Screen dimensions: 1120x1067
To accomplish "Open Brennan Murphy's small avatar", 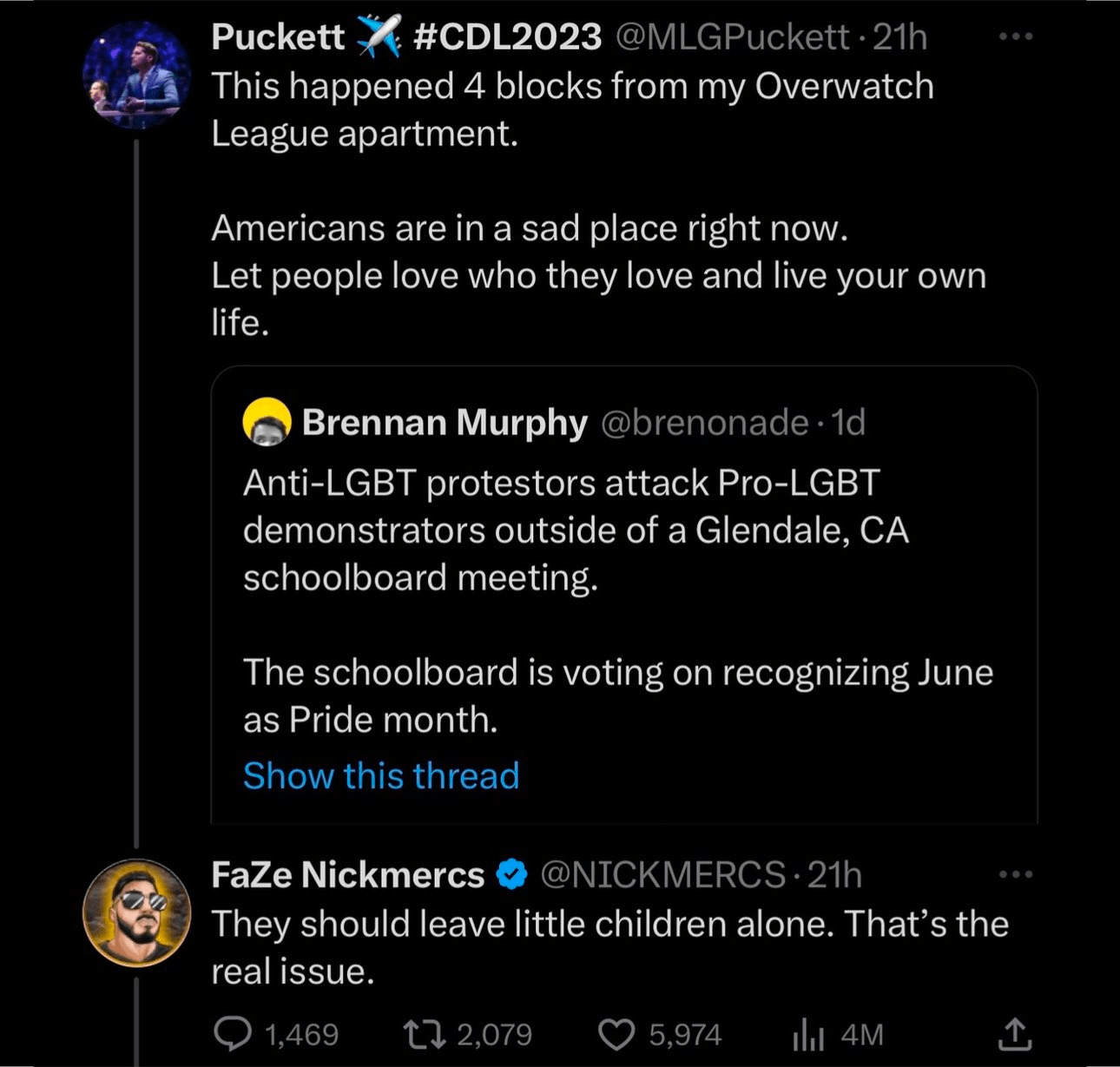I will point(267,422).
